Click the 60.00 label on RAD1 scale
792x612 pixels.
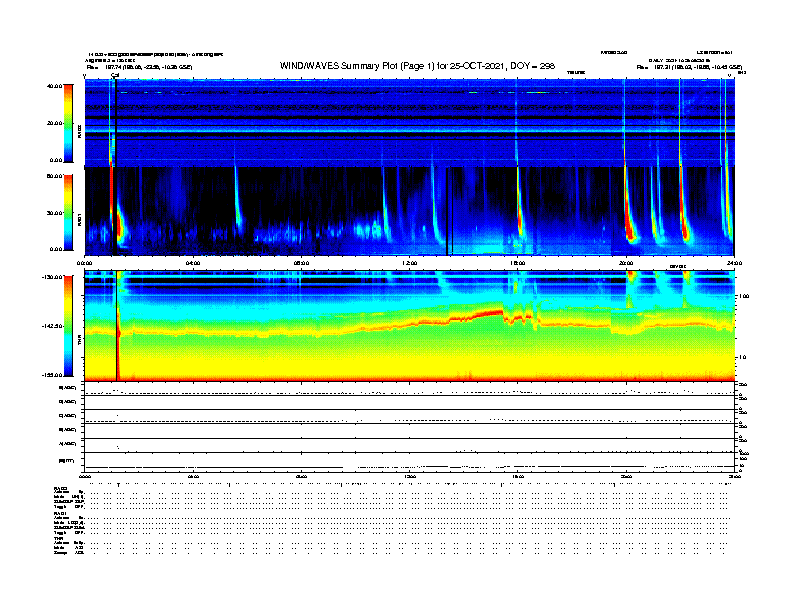55,176
